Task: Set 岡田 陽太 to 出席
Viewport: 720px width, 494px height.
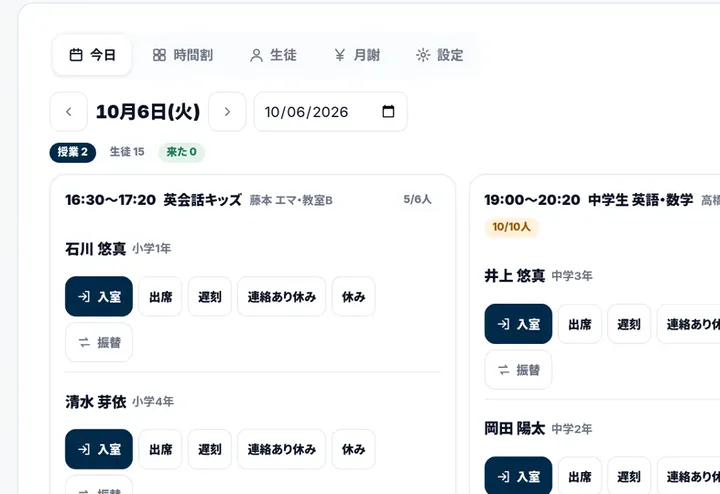Action: pyautogui.click(x=579, y=476)
